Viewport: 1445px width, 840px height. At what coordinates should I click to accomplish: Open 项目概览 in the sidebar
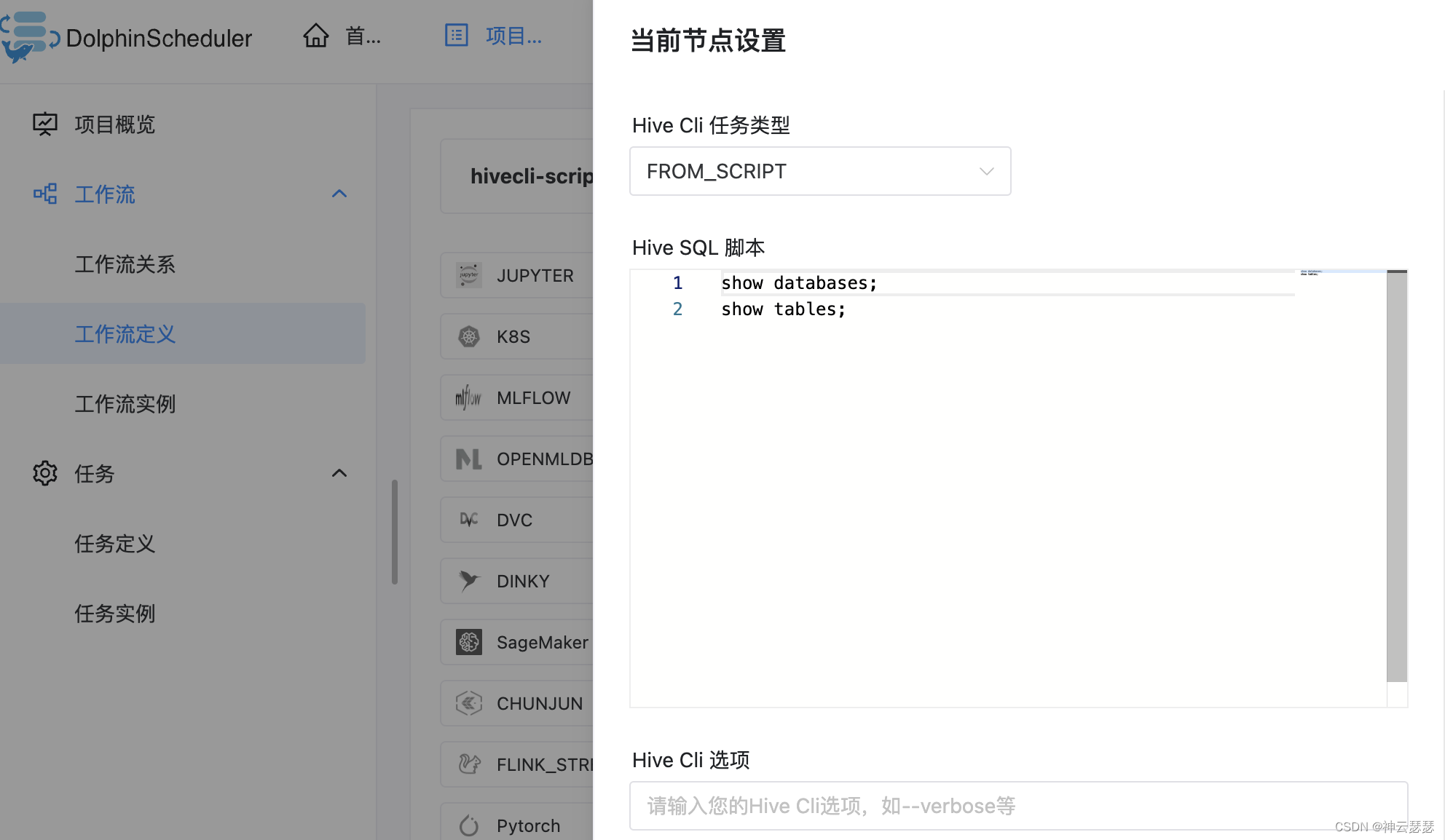[114, 124]
